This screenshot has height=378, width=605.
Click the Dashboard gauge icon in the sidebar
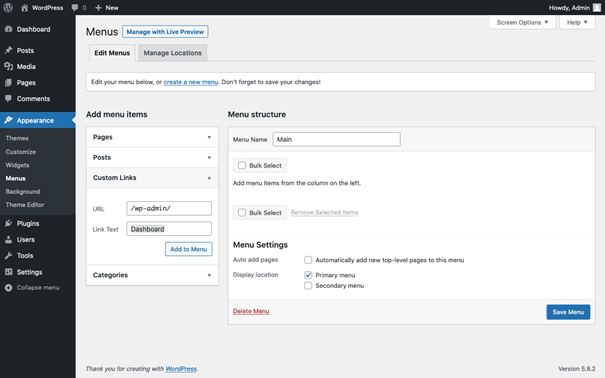coord(8,29)
